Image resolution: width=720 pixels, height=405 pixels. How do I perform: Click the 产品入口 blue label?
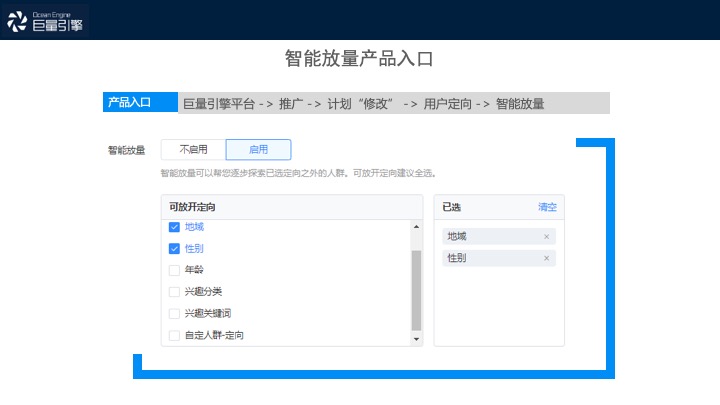click(x=140, y=102)
